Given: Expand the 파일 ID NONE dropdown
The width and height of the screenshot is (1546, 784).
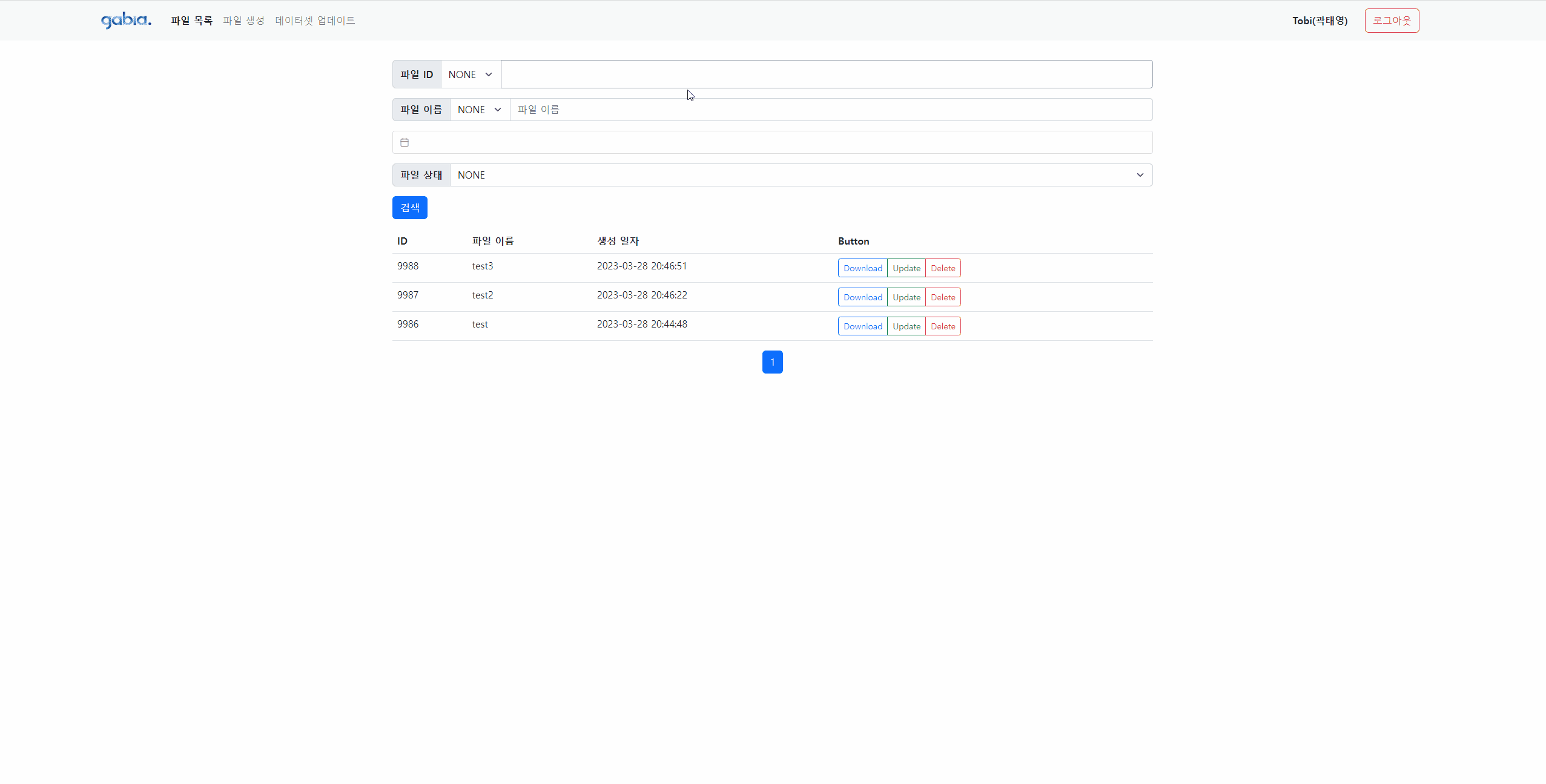Looking at the screenshot, I should click(471, 74).
